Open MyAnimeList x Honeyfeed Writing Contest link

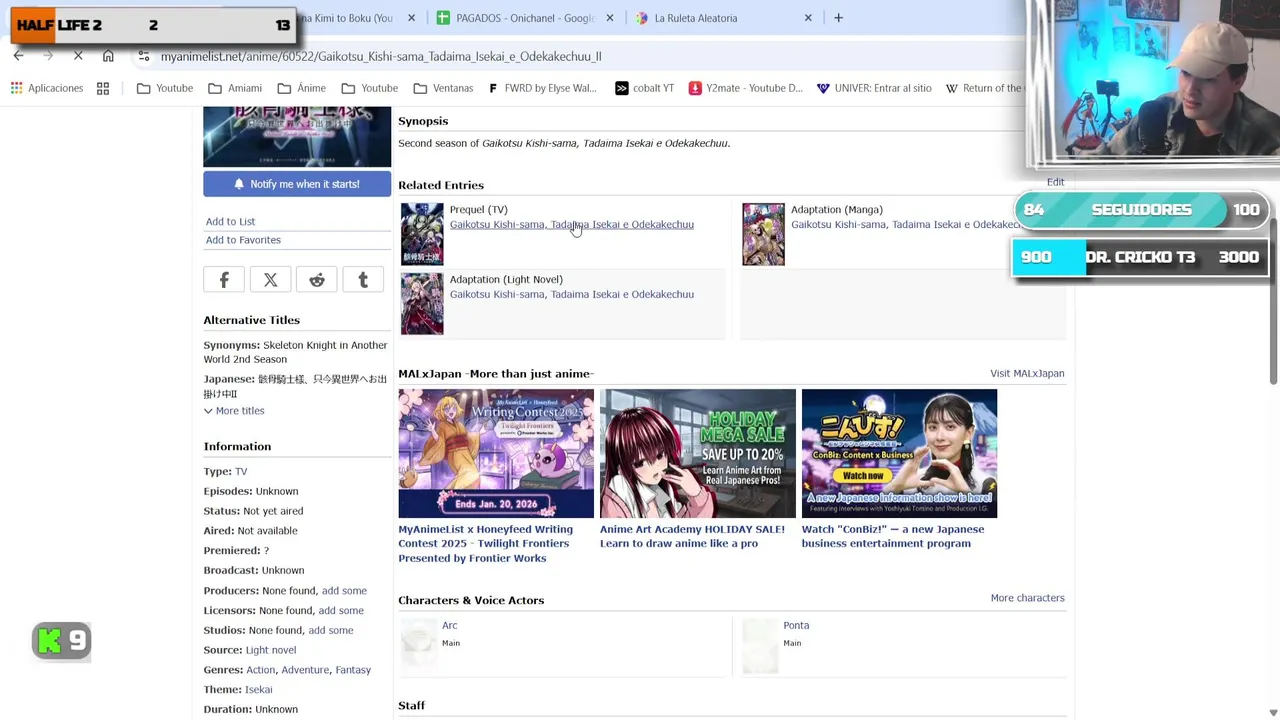pyautogui.click(x=486, y=544)
